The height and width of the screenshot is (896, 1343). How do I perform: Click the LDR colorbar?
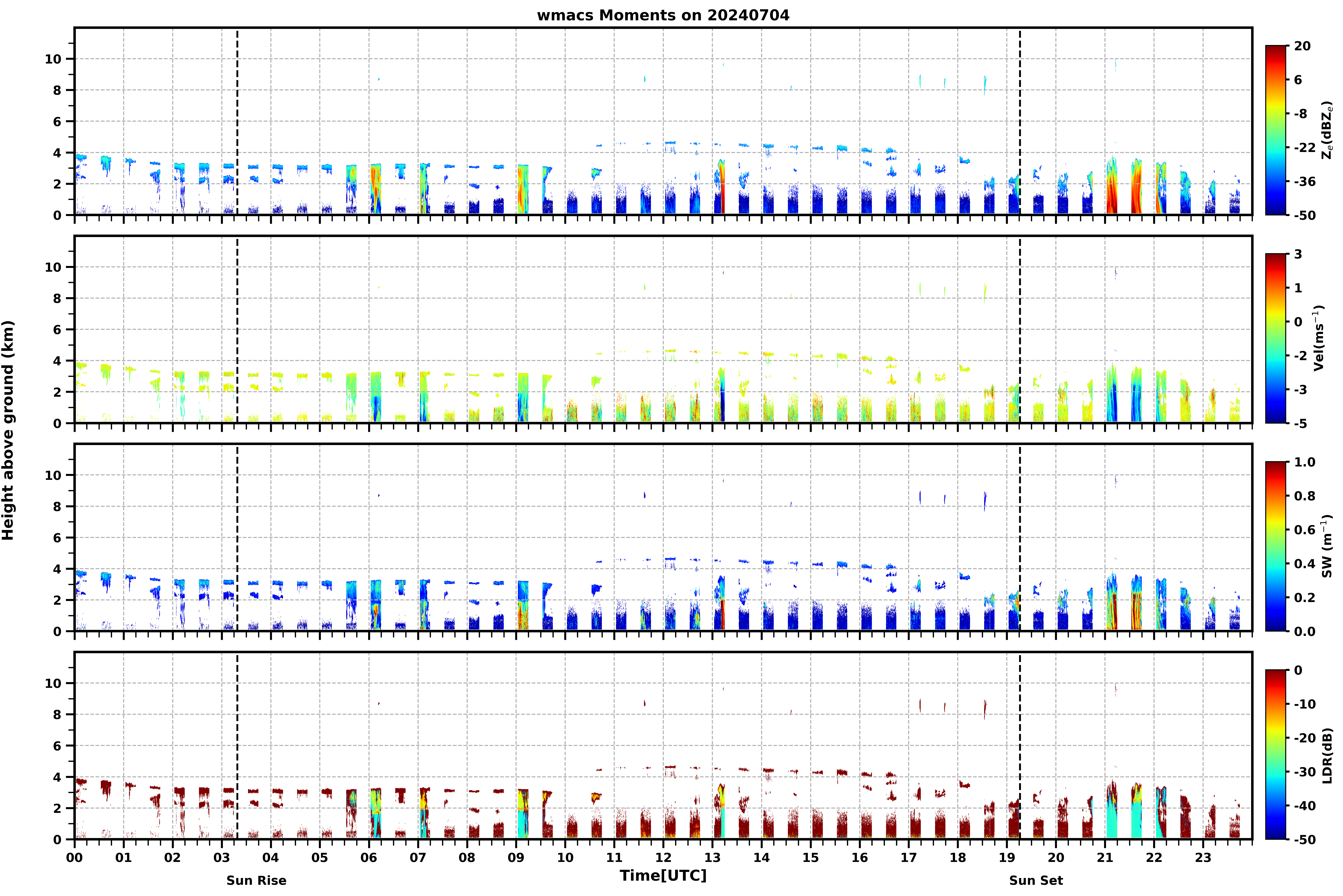[x=1276, y=754]
